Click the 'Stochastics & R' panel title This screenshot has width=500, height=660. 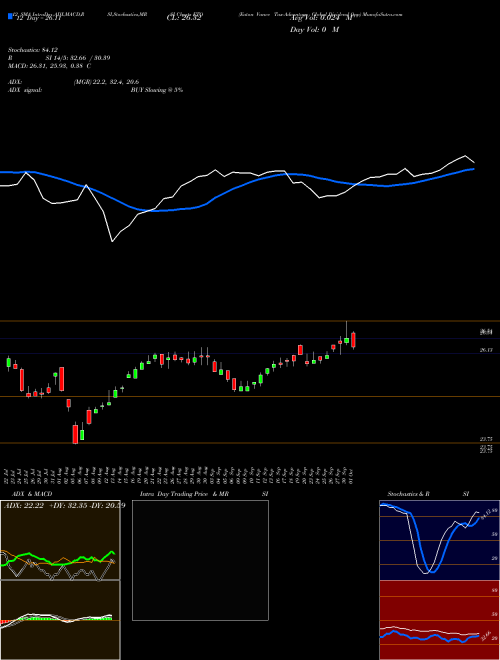point(409,494)
